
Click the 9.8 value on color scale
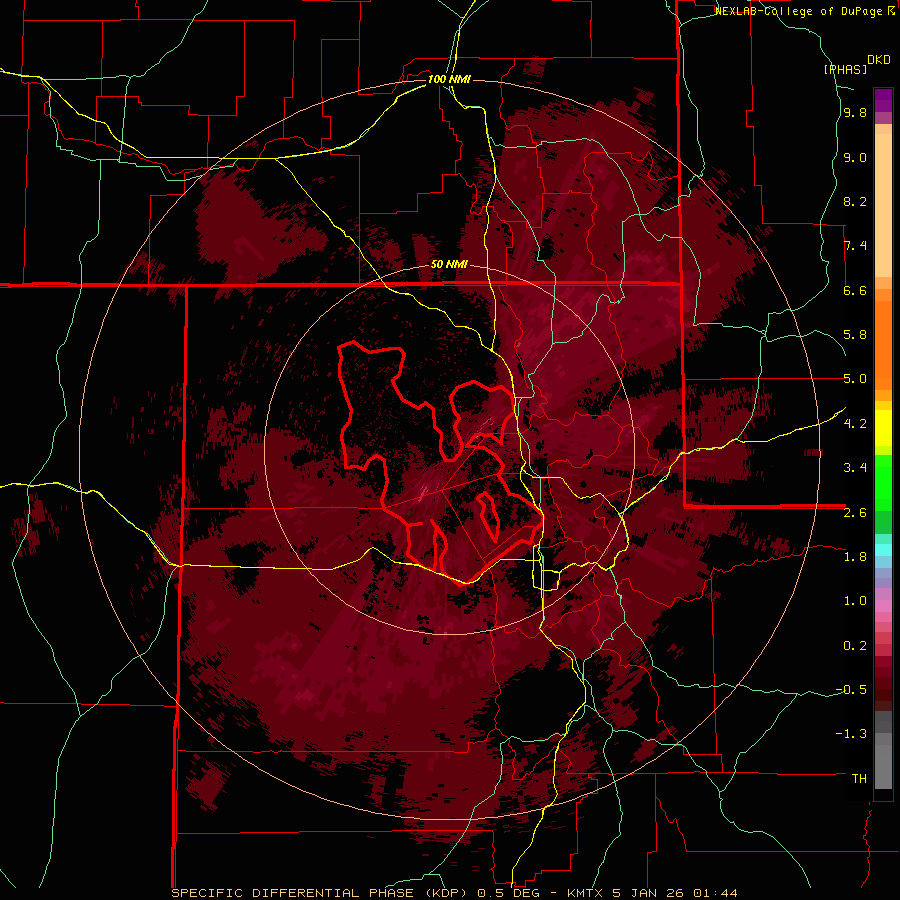pyautogui.click(x=855, y=113)
